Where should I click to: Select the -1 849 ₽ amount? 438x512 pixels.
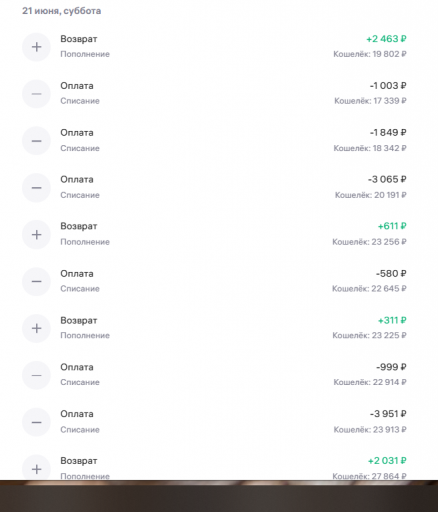388,133
